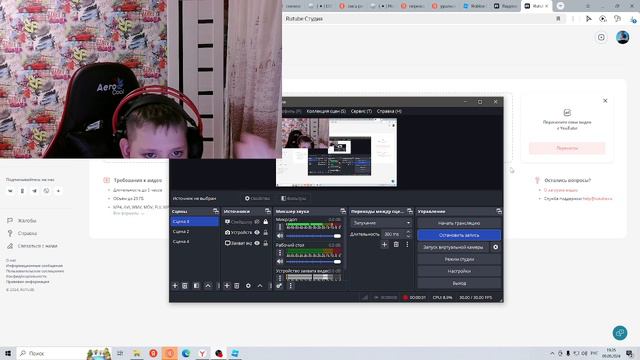Image resolution: width=640 pixels, height=360 pixels.
Task: Toggle visibility eye for first slideshow source
Action: click(x=257, y=222)
